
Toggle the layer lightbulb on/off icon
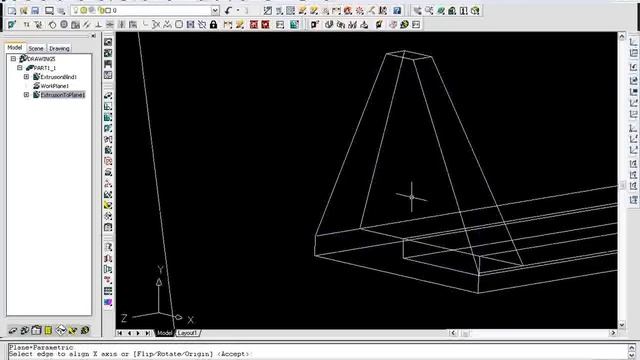pos(76,11)
